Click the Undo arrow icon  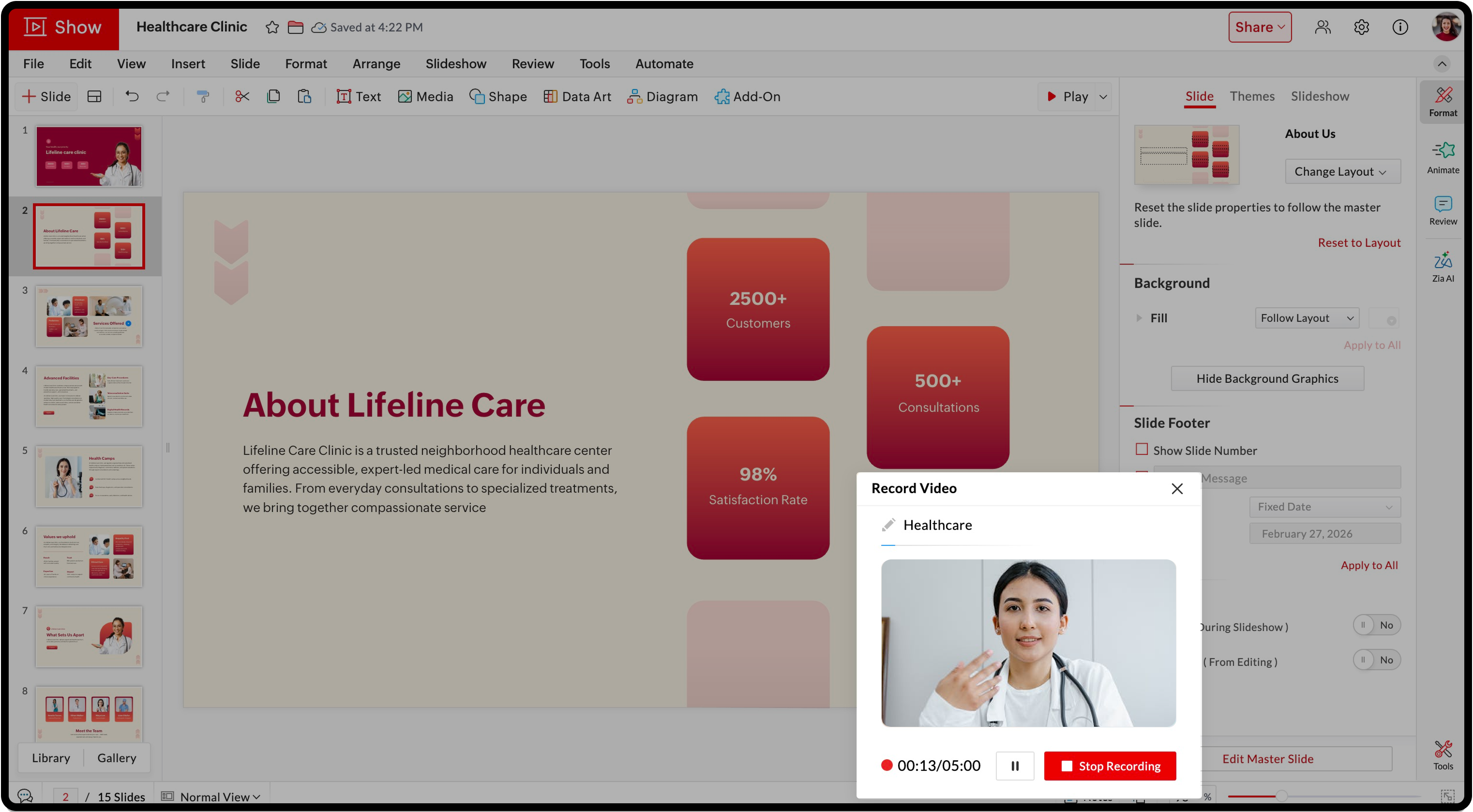(x=132, y=97)
